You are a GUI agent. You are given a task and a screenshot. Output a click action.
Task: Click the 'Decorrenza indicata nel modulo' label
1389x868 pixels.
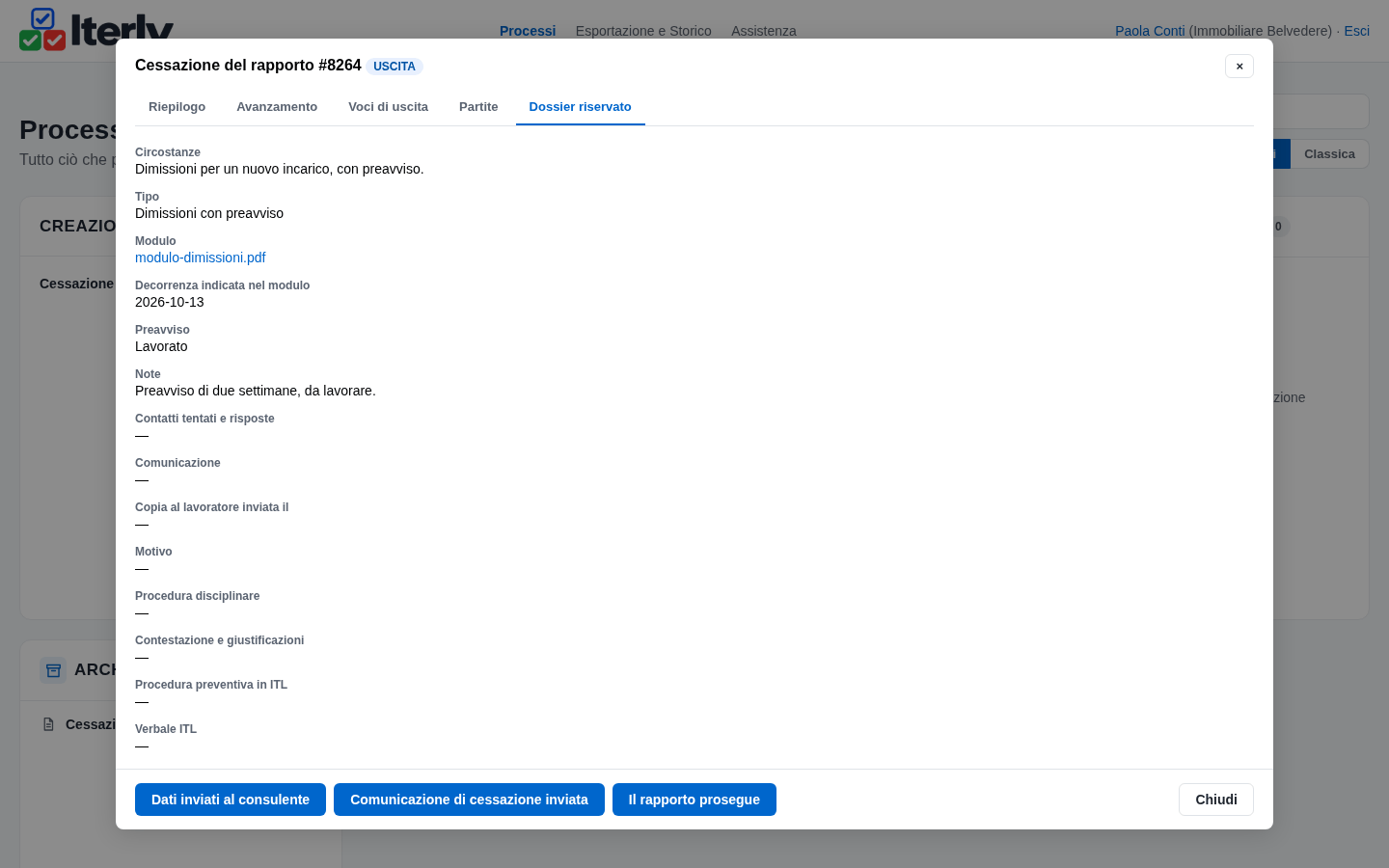point(222,285)
